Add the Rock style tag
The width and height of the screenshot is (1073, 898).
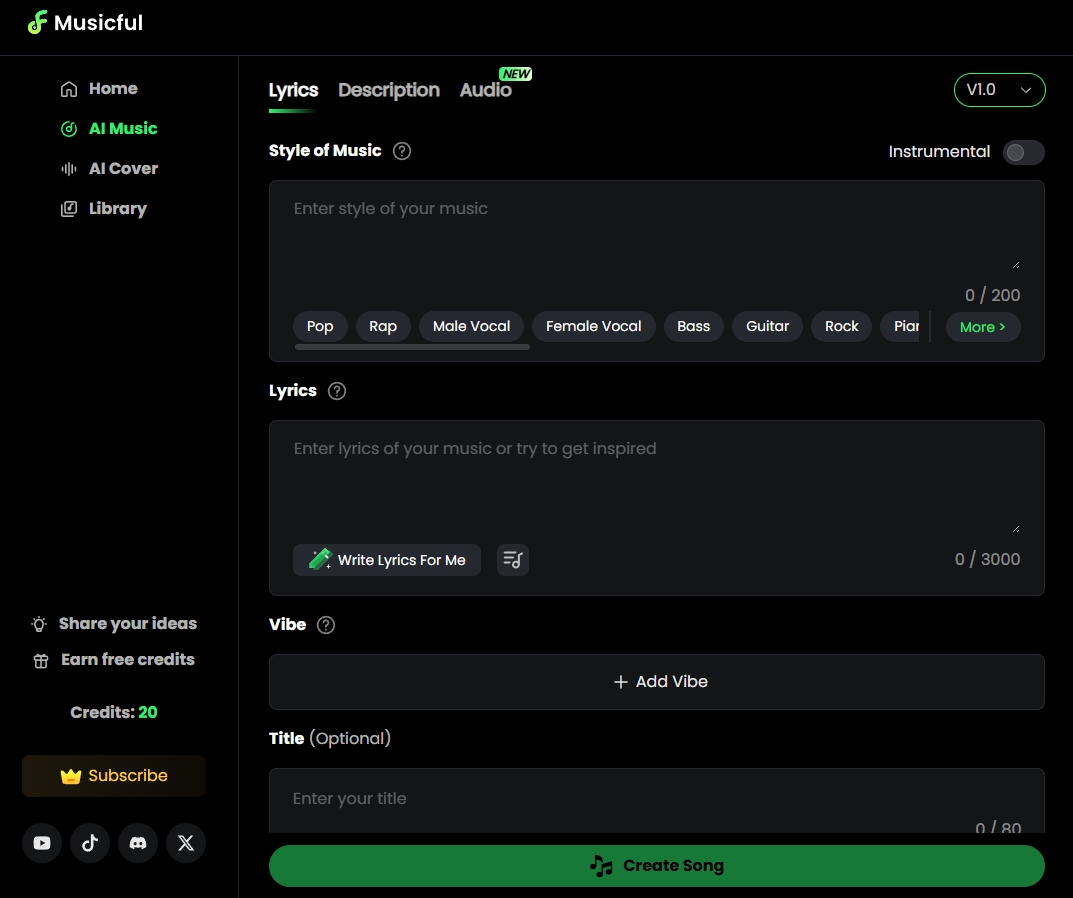[841, 326]
